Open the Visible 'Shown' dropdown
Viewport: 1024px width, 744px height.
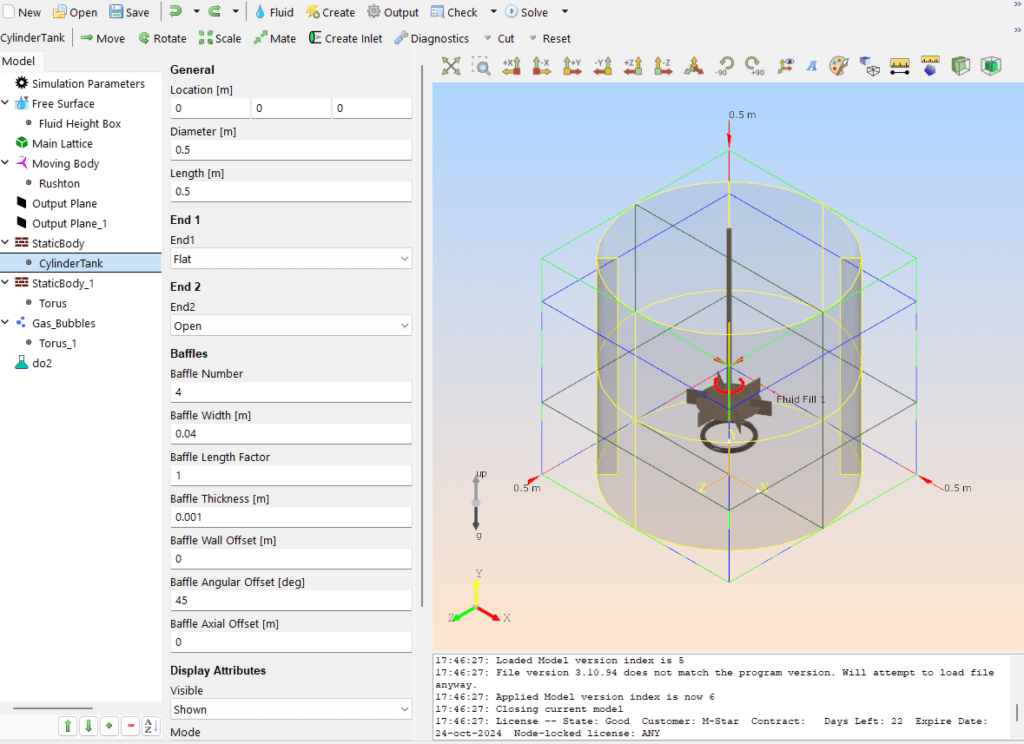coord(290,708)
